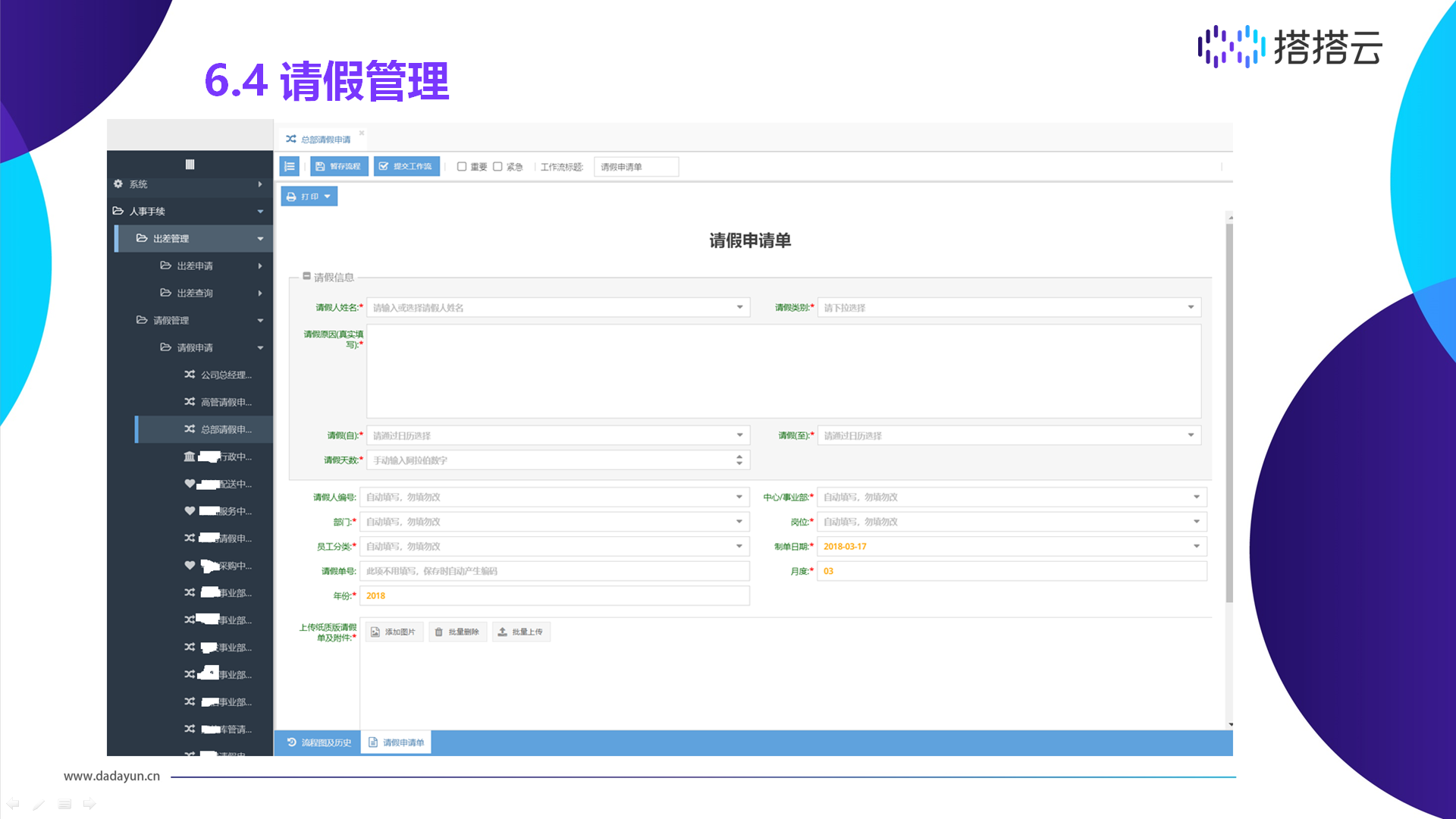1456x819 pixels.
Task: Expand the 出差申请 tree item
Action: click(x=195, y=266)
